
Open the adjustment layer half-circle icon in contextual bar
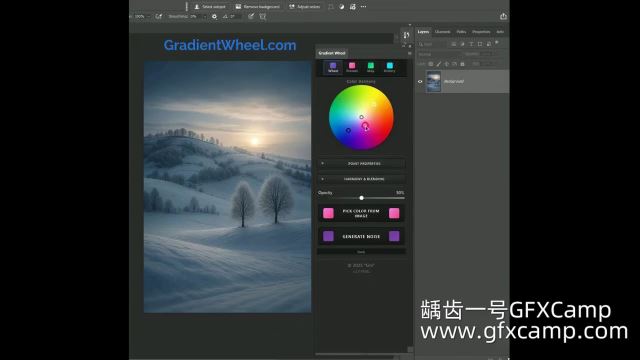click(342, 7)
